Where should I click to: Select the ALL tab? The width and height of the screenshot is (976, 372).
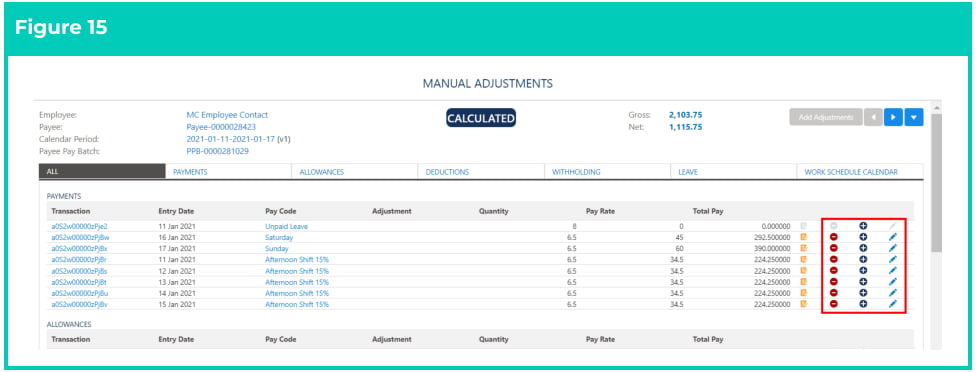102,172
